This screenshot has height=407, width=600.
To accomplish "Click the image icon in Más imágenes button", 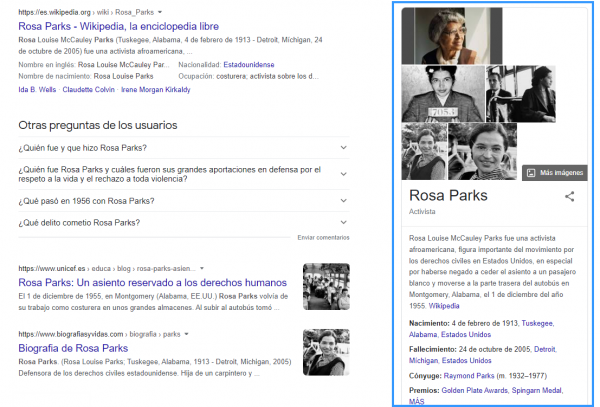I will (x=531, y=173).
